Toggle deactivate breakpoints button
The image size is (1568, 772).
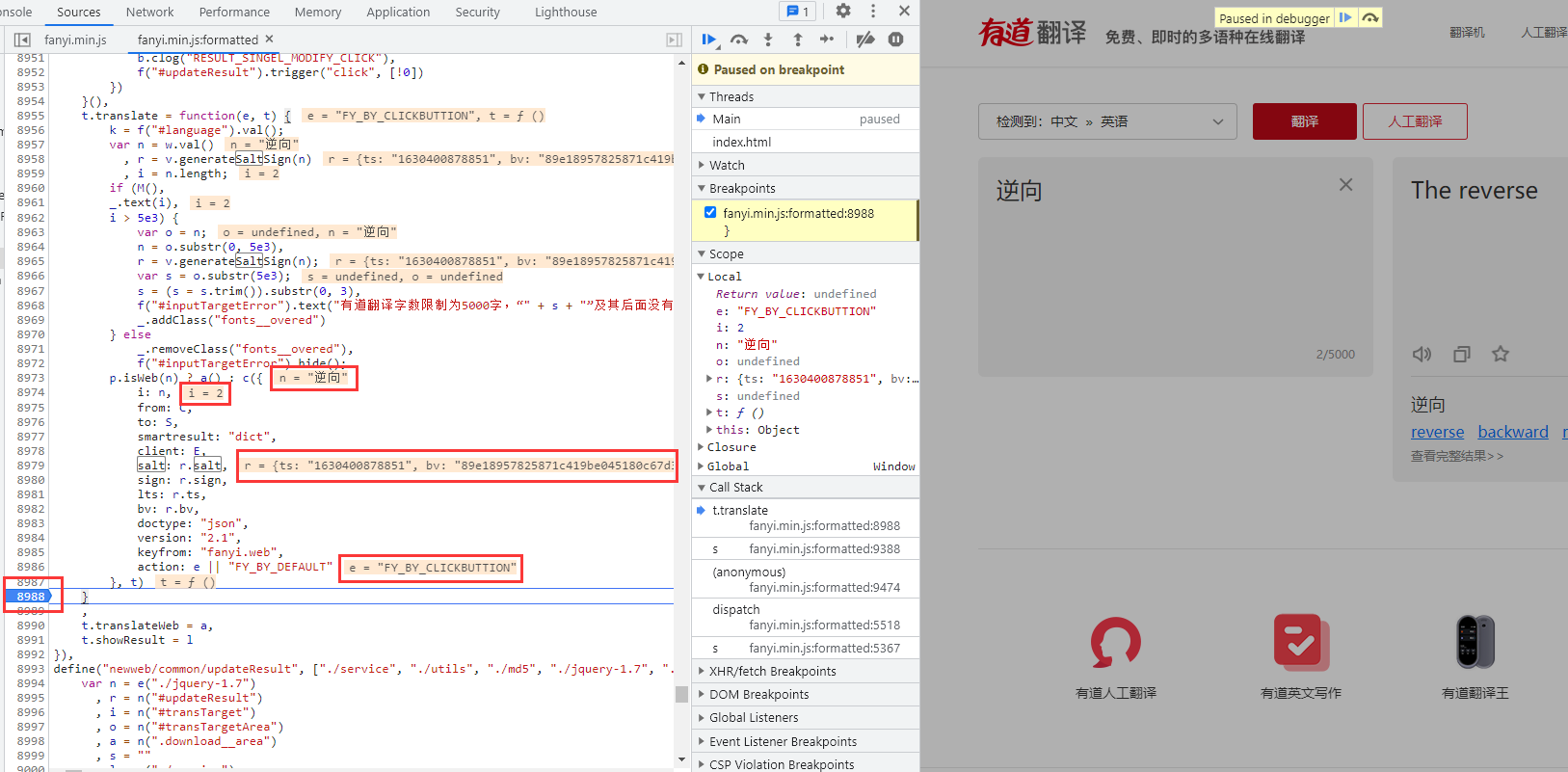pyautogui.click(x=865, y=40)
